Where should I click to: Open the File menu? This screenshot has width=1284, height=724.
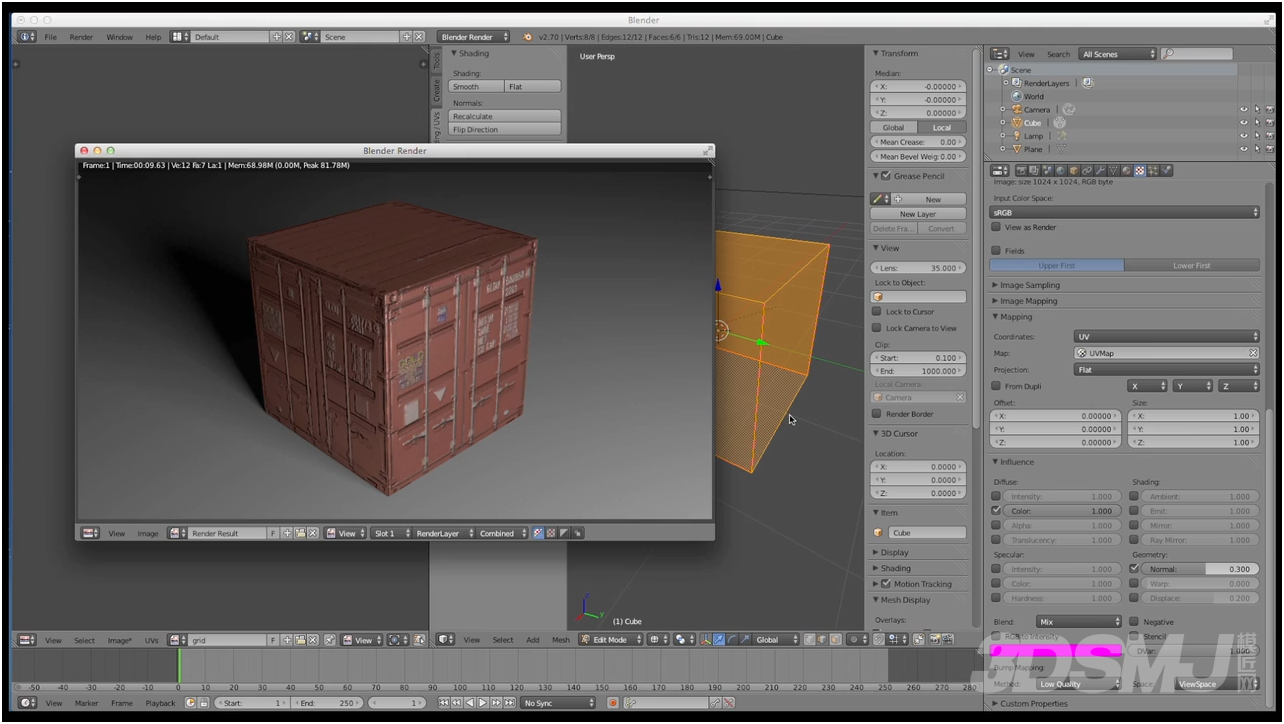pos(50,37)
